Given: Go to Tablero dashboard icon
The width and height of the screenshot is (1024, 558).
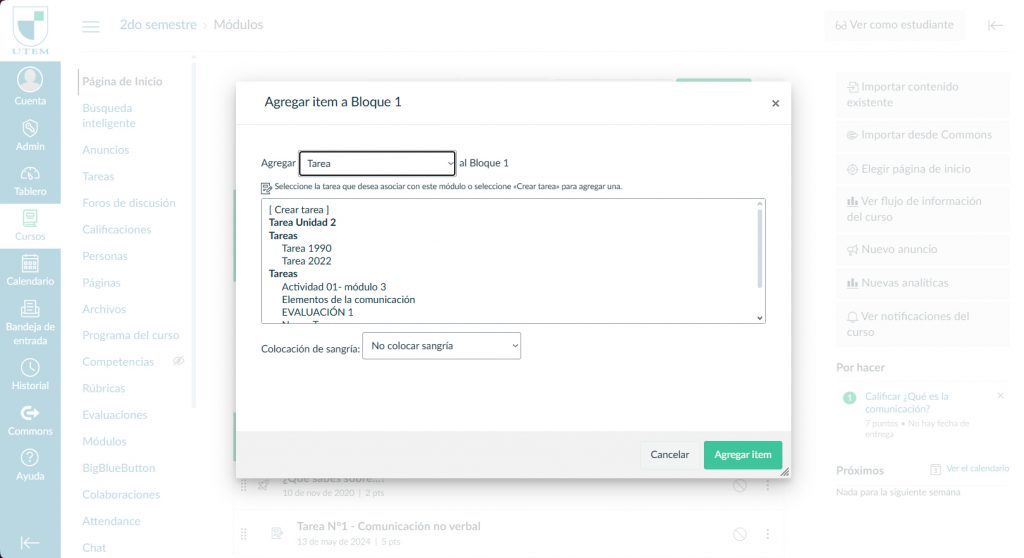Looking at the screenshot, I should pyautogui.click(x=30, y=174).
